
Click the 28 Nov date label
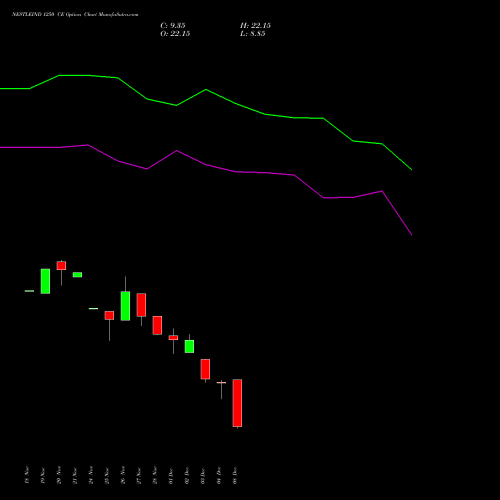point(155,475)
